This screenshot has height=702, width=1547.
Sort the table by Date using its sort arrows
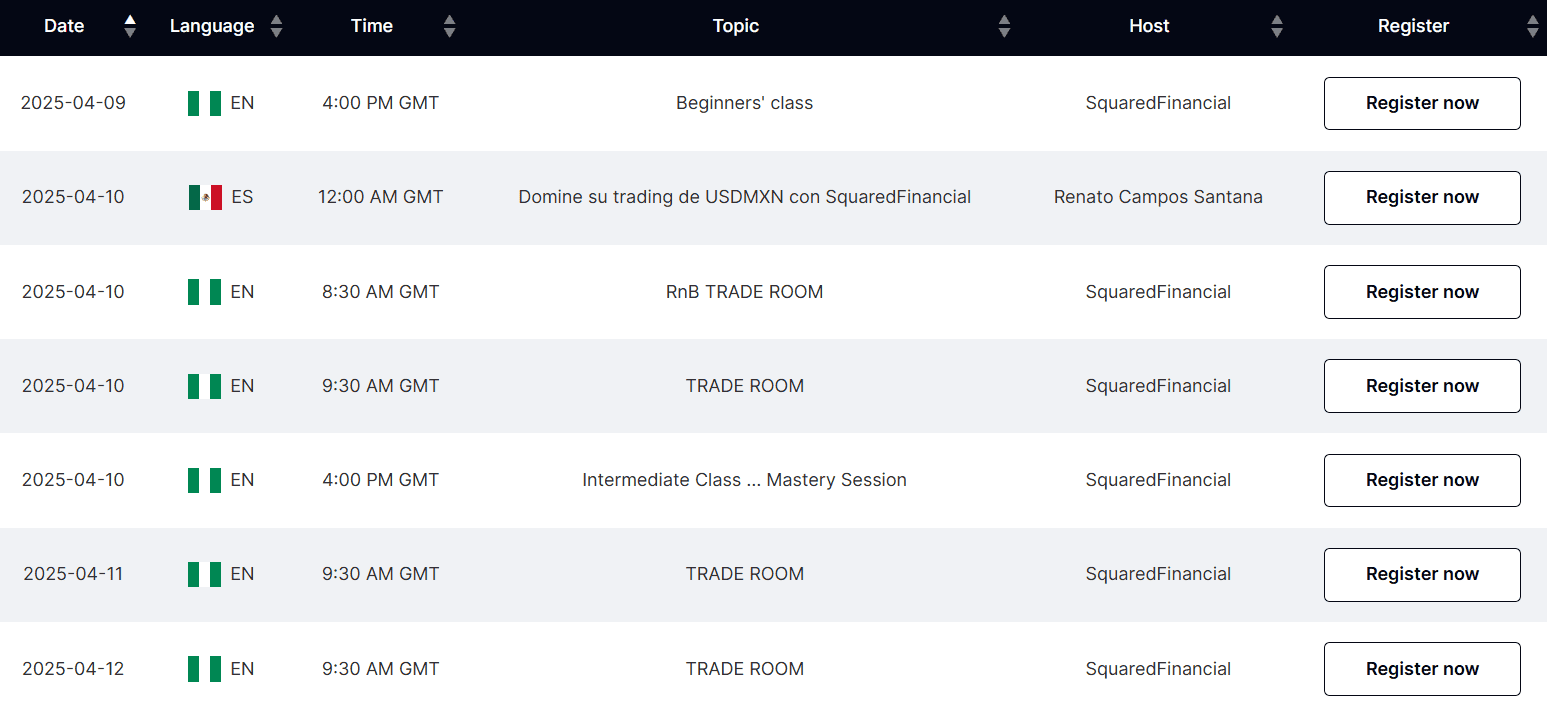point(130,26)
